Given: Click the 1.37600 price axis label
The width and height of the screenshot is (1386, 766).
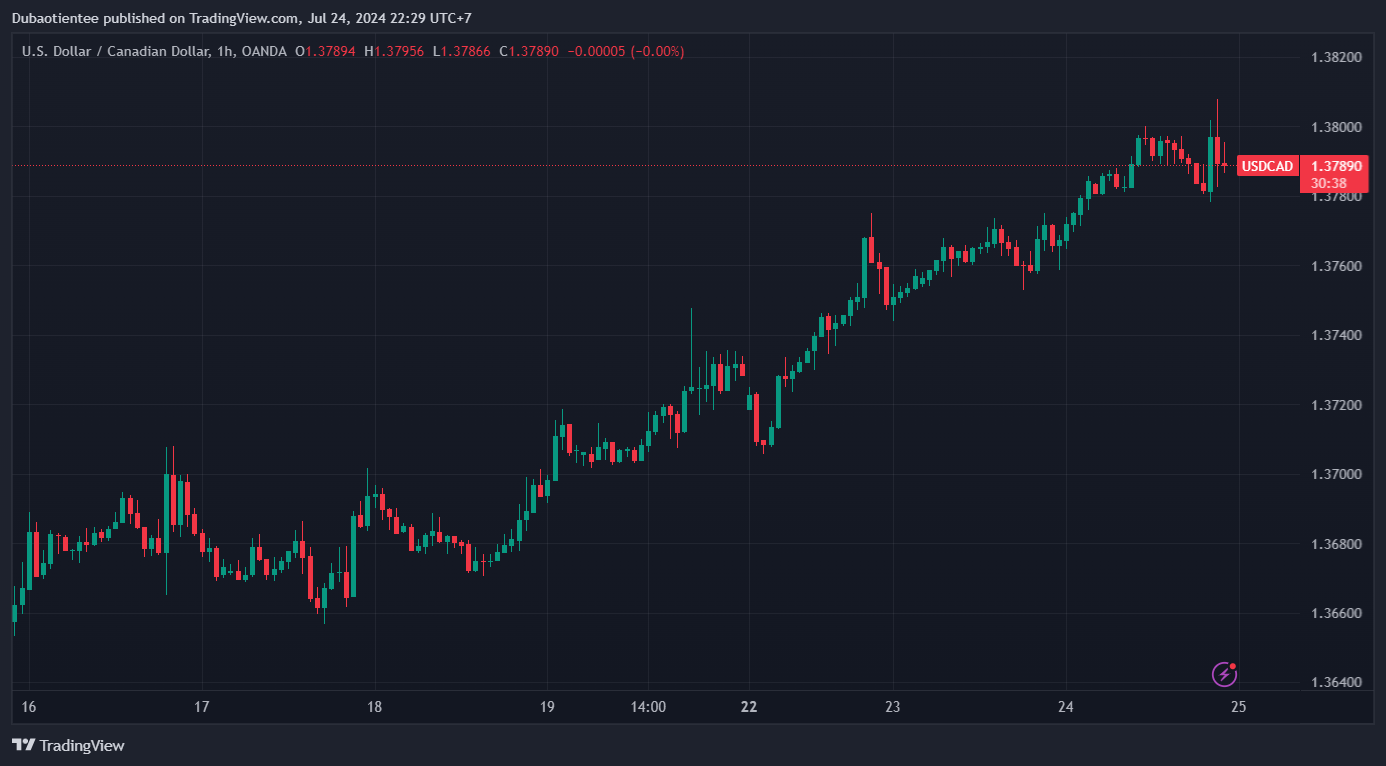Looking at the screenshot, I should (x=1336, y=266).
